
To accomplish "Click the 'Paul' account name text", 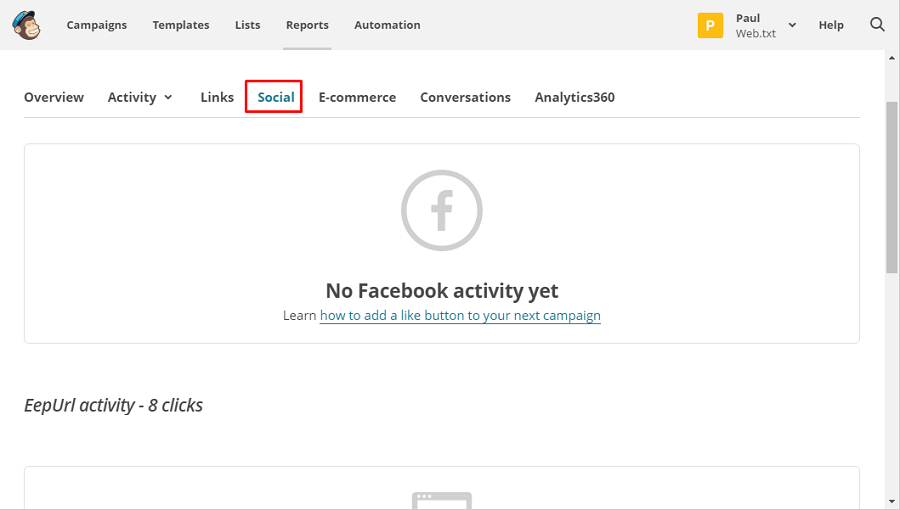I will 748,18.
